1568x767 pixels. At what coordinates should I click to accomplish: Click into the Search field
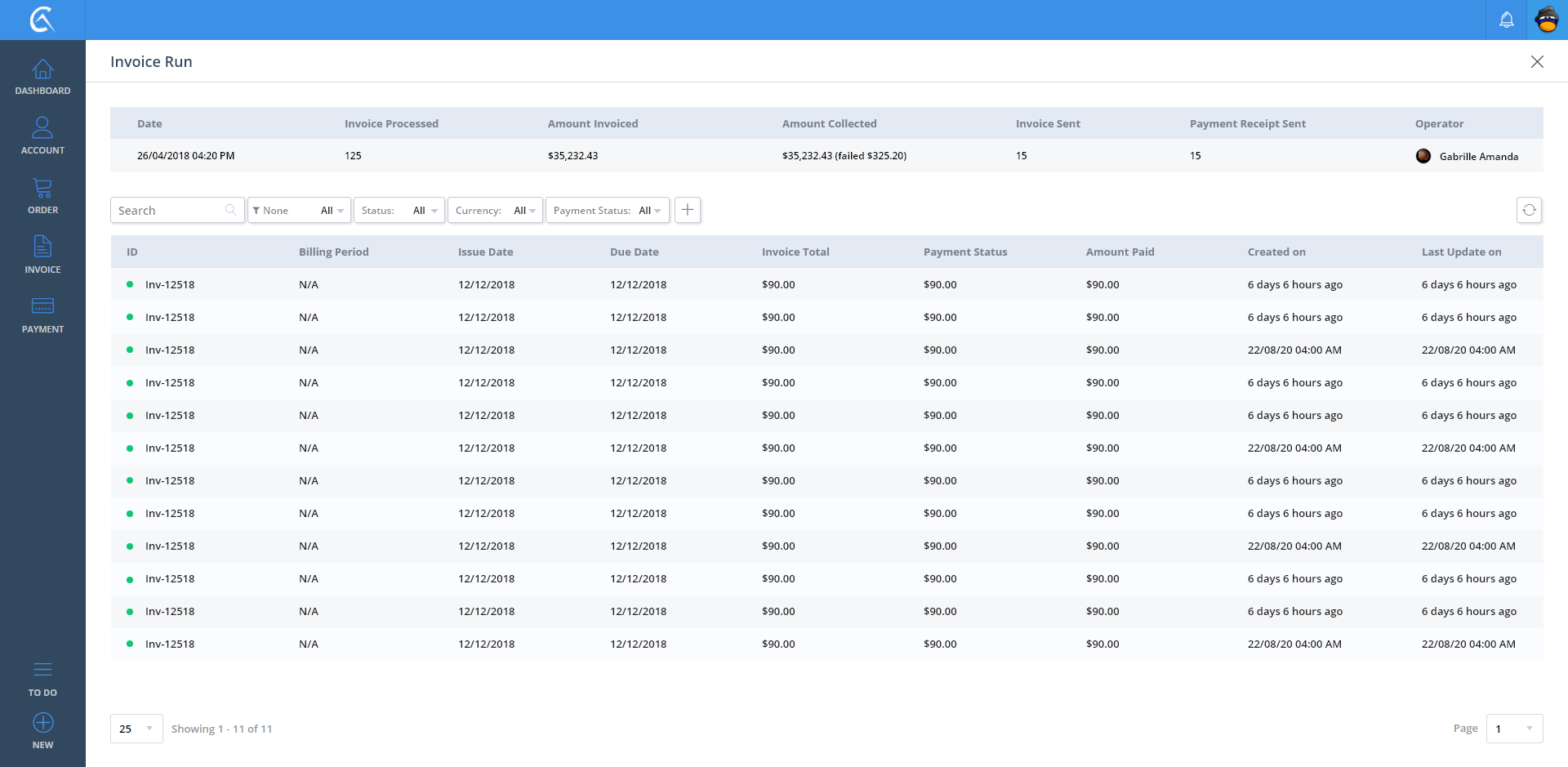(x=170, y=210)
